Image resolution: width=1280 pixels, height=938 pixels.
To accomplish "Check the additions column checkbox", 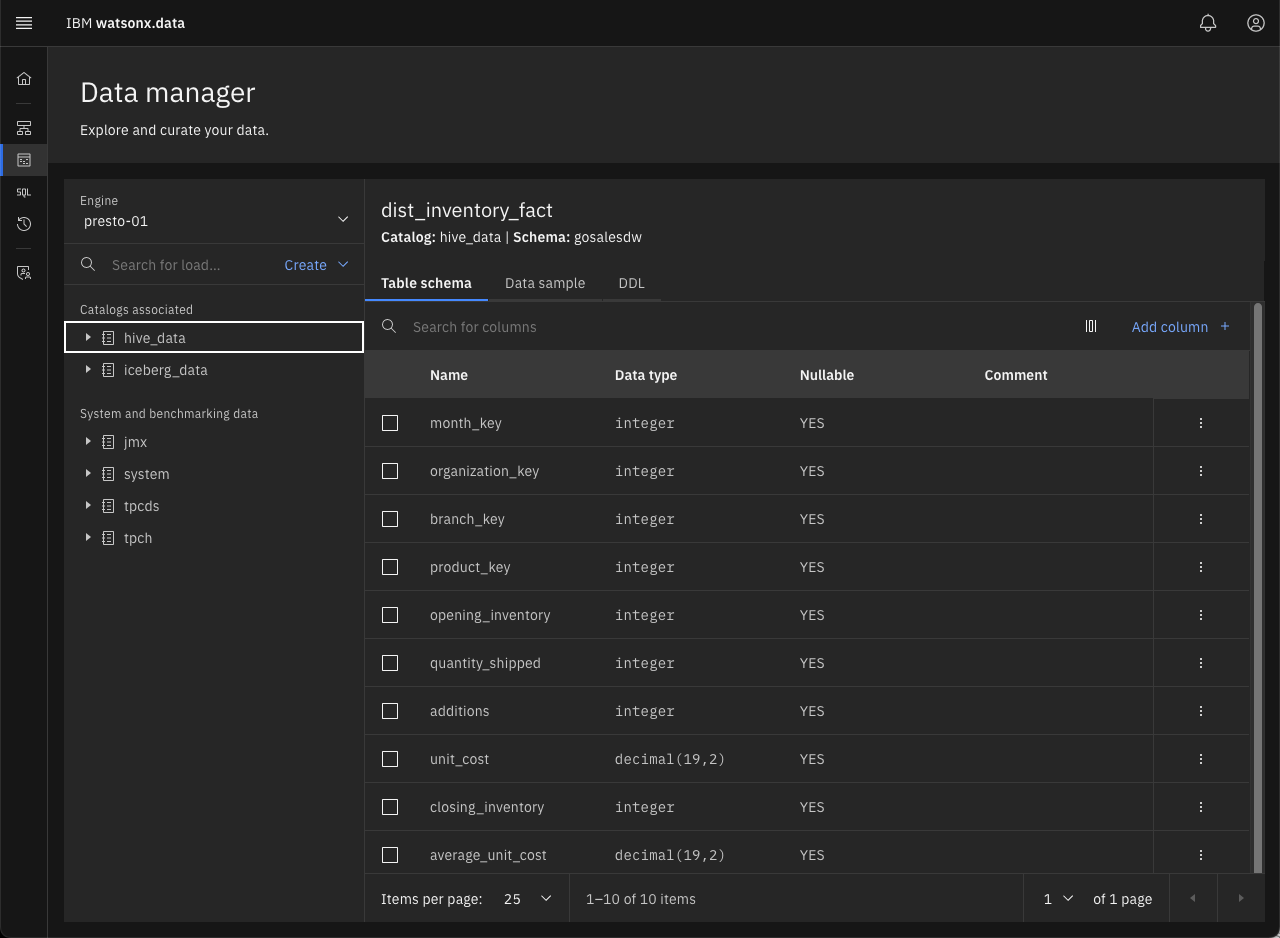I will pyautogui.click(x=390, y=711).
